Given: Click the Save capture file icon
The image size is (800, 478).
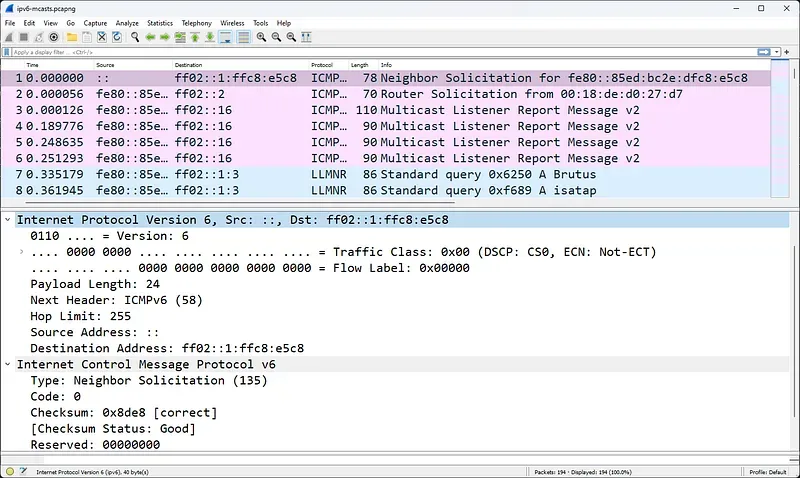Looking at the screenshot, I should pyautogui.click(x=87, y=37).
